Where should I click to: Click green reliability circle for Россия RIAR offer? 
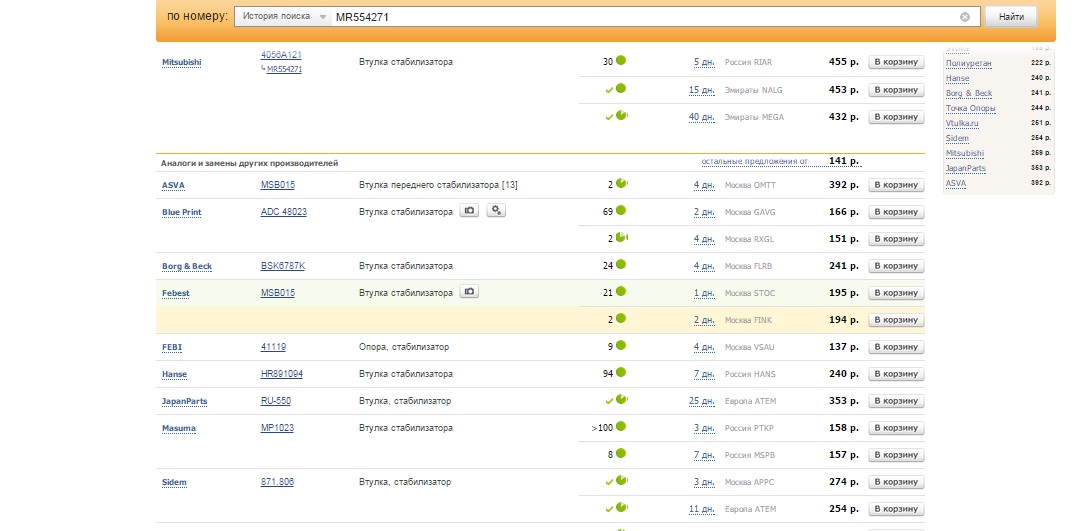point(621,61)
